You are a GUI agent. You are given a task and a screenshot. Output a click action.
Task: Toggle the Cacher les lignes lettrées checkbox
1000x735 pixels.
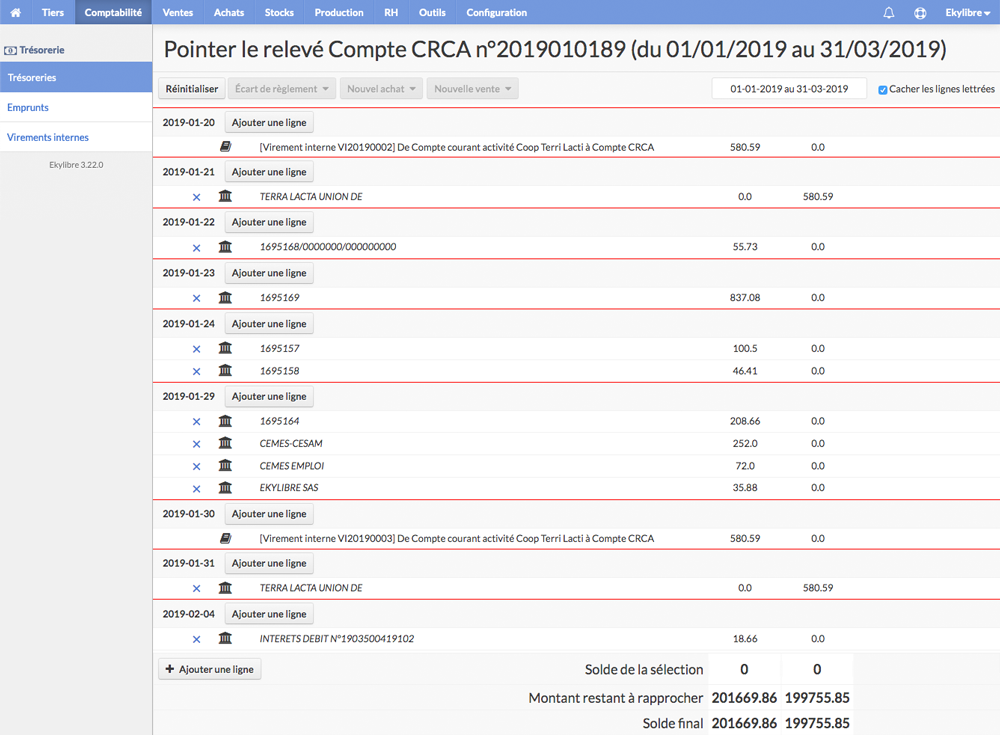click(x=883, y=90)
